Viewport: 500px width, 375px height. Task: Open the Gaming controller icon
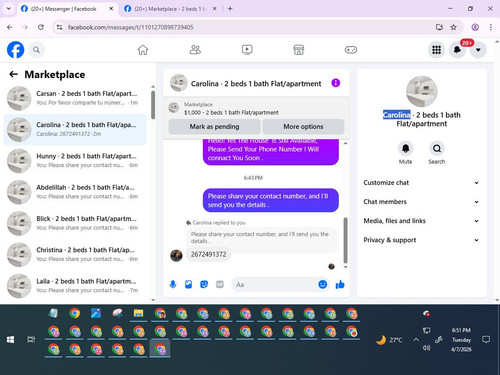click(351, 50)
